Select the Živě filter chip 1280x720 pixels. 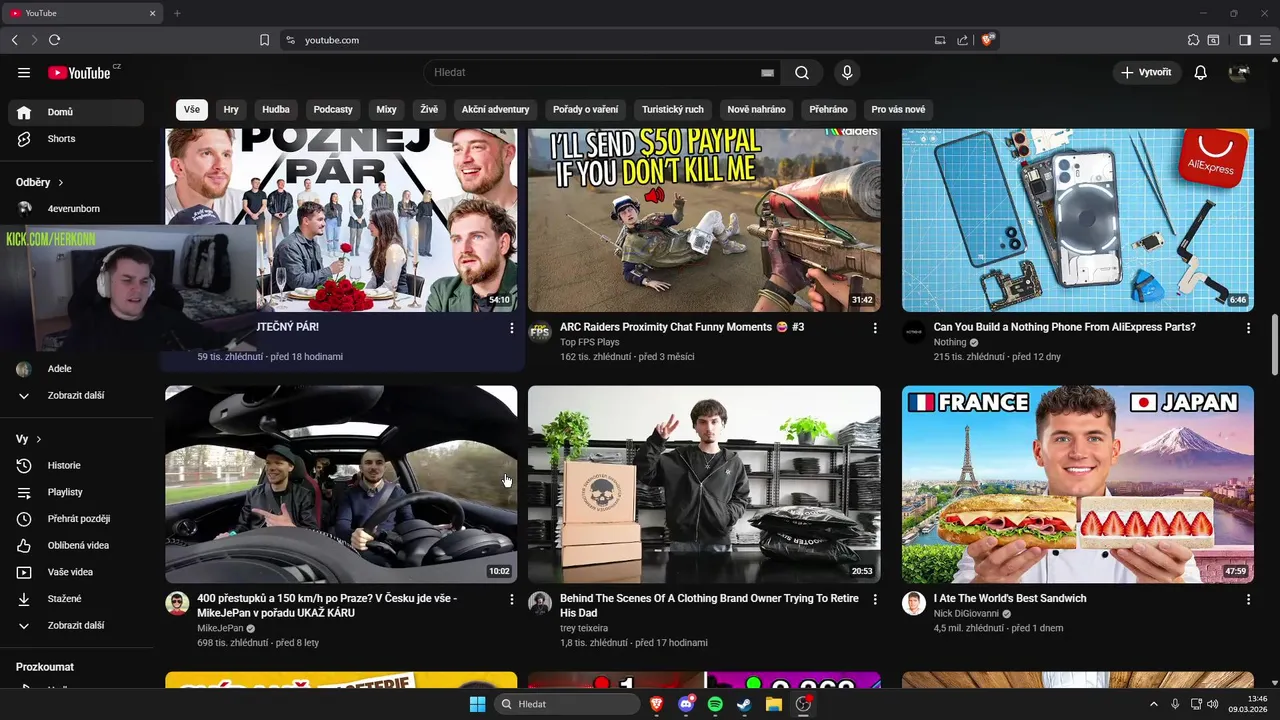429,109
